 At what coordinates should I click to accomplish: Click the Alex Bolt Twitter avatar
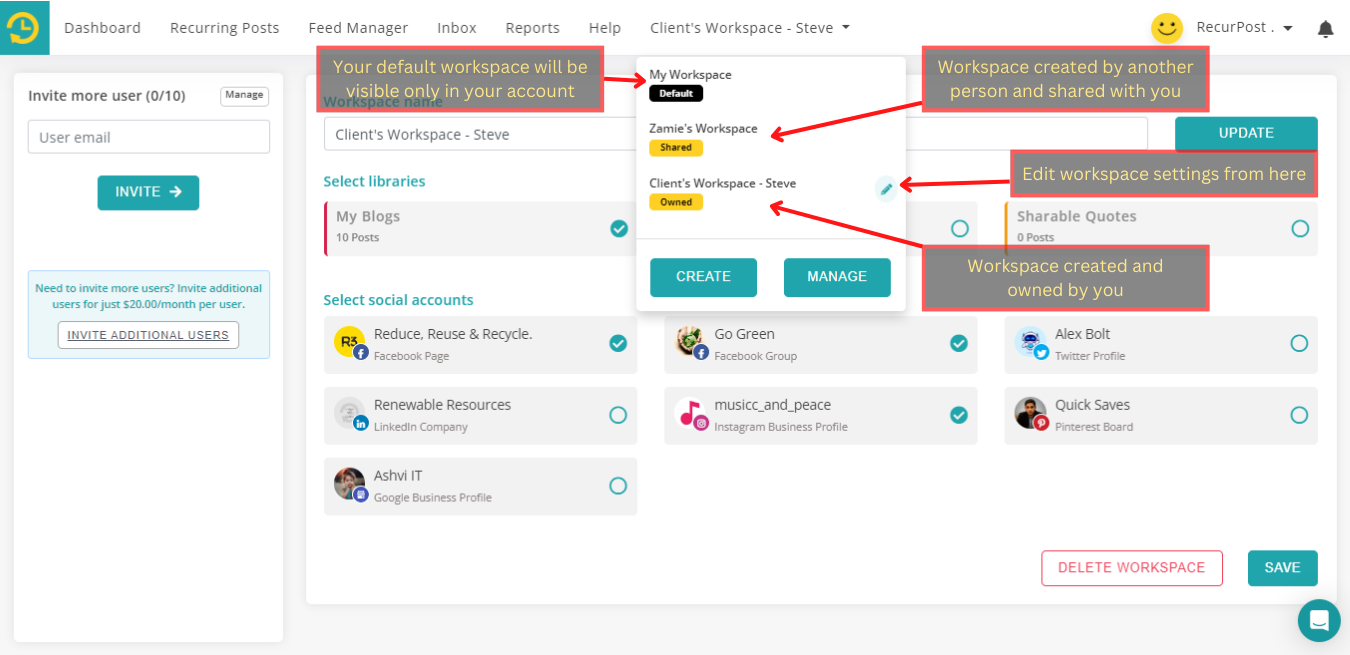[1031, 342]
